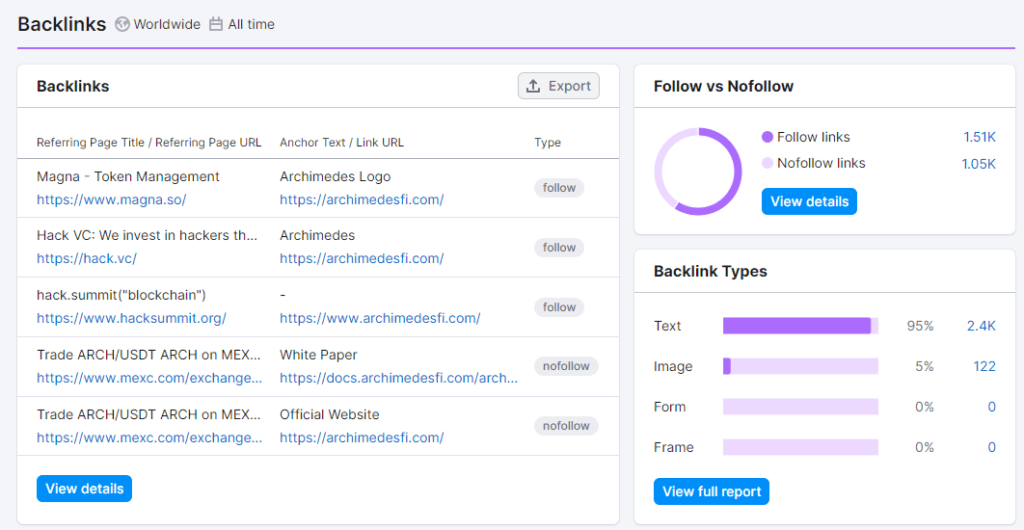Open mexc.com link in White Paper row

point(150,378)
